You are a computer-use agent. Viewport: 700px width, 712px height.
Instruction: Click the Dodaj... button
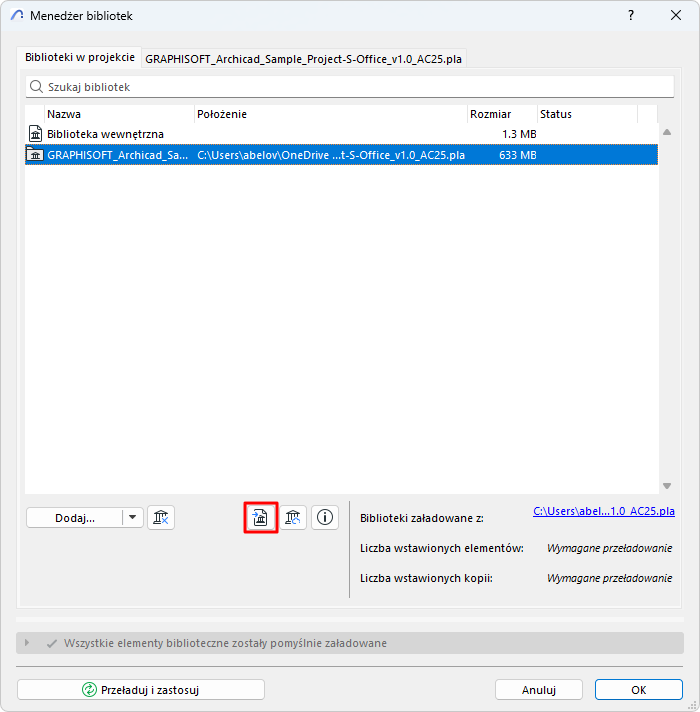tap(74, 518)
